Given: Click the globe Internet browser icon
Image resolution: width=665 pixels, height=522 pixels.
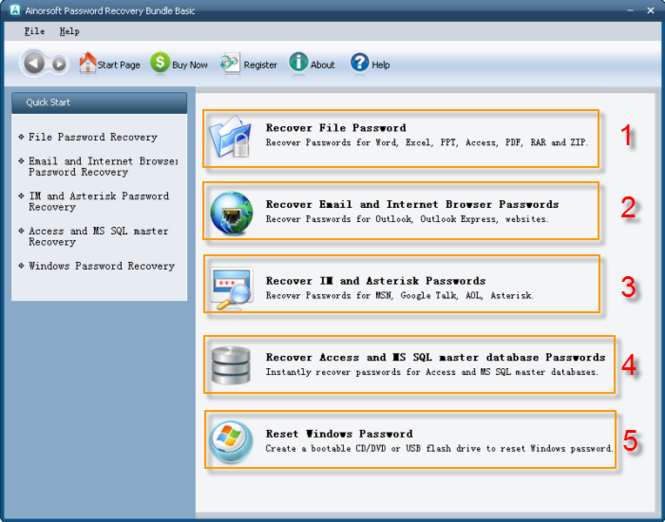Looking at the screenshot, I should point(232,213).
